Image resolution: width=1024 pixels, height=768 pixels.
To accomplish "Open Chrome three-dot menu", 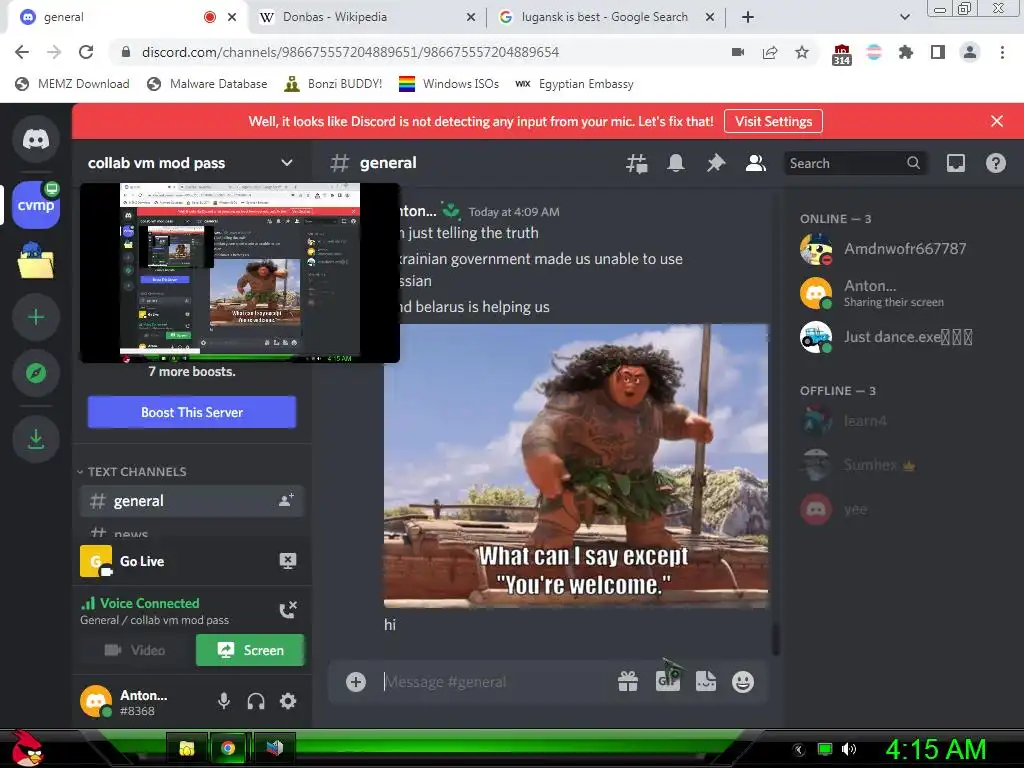I will tap(1002, 52).
